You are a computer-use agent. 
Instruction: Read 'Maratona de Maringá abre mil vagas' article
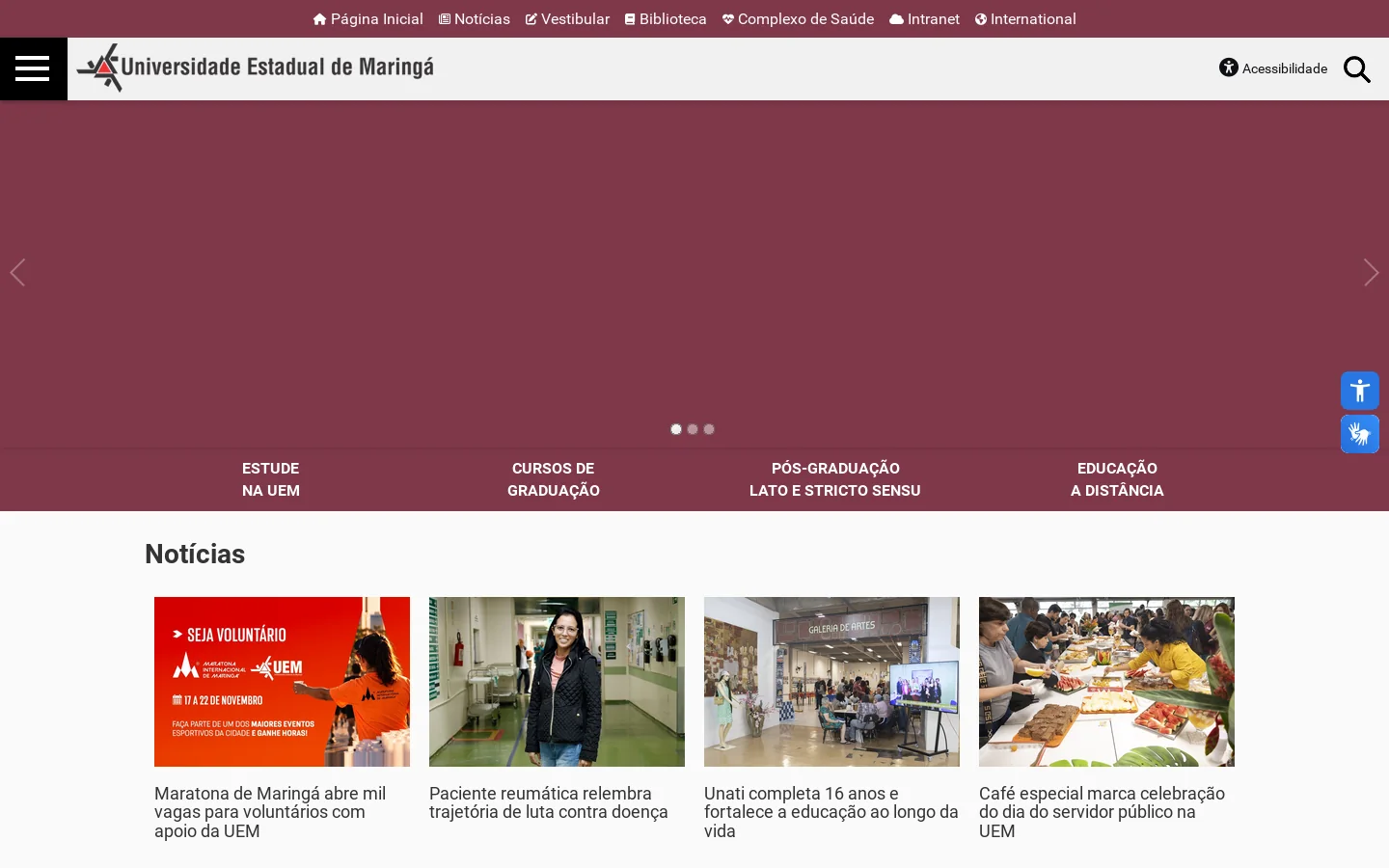pos(270,812)
